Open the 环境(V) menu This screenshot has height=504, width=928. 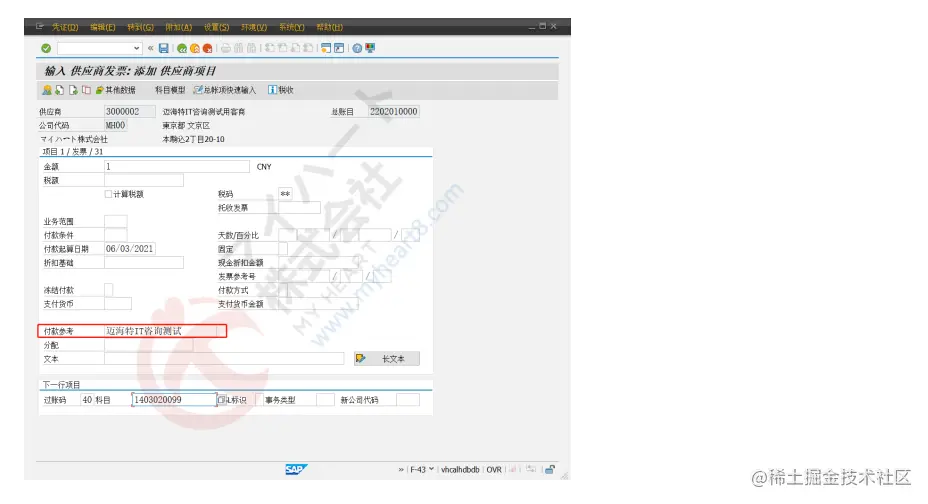coord(254,27)
